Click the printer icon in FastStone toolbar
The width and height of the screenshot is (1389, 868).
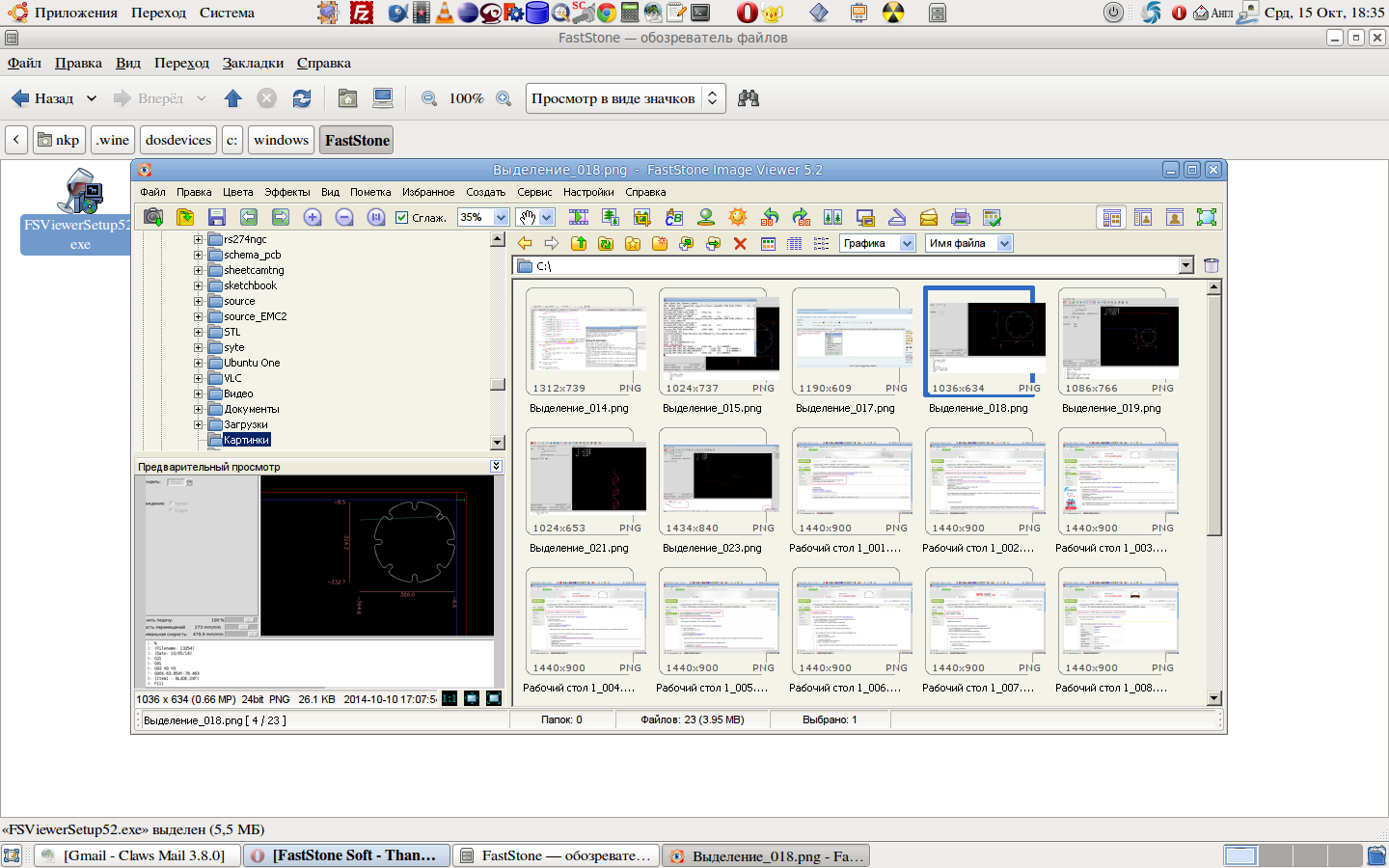pos(960,218)
